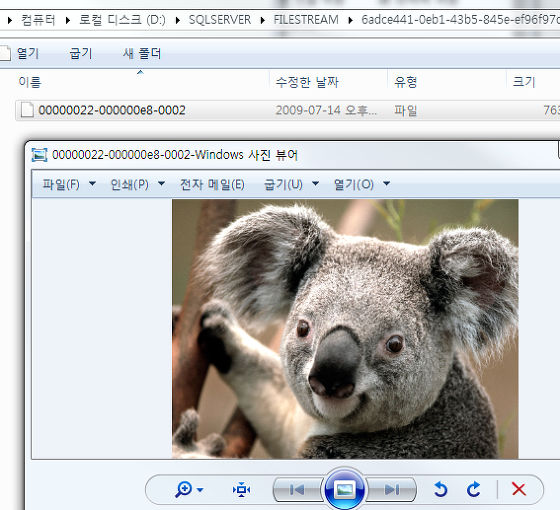Expand the arrow after SQLSERVER in breadcrumb
This screenshot has height=510, width=560.
[262, 20]
